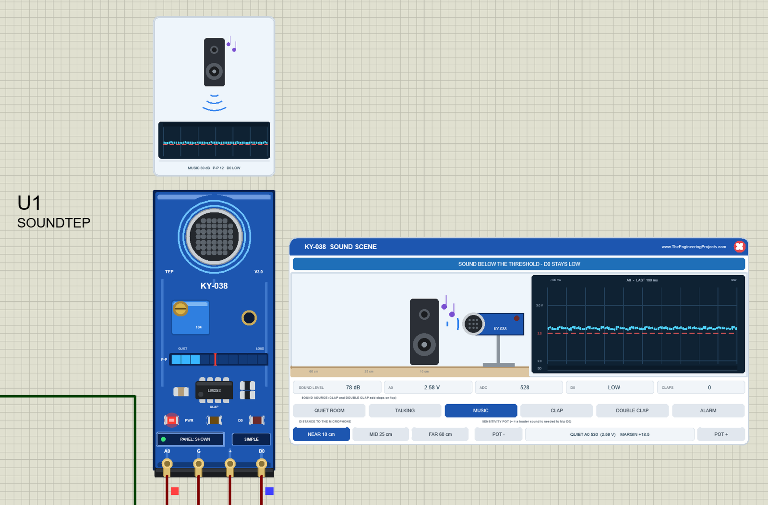The width and height of the screenshot is (768, 505).
Task: Click the Sound Level 78 dB readout
Action: coord(337,387)
